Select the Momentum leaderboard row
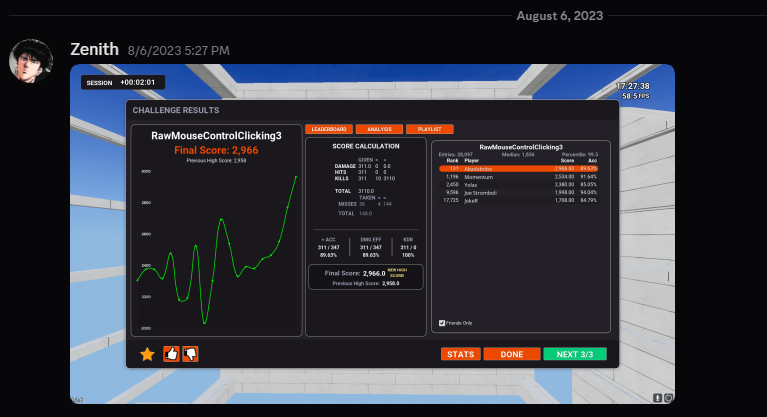The width and height of the screenshot is (767, 417). [x=519, y=177]
